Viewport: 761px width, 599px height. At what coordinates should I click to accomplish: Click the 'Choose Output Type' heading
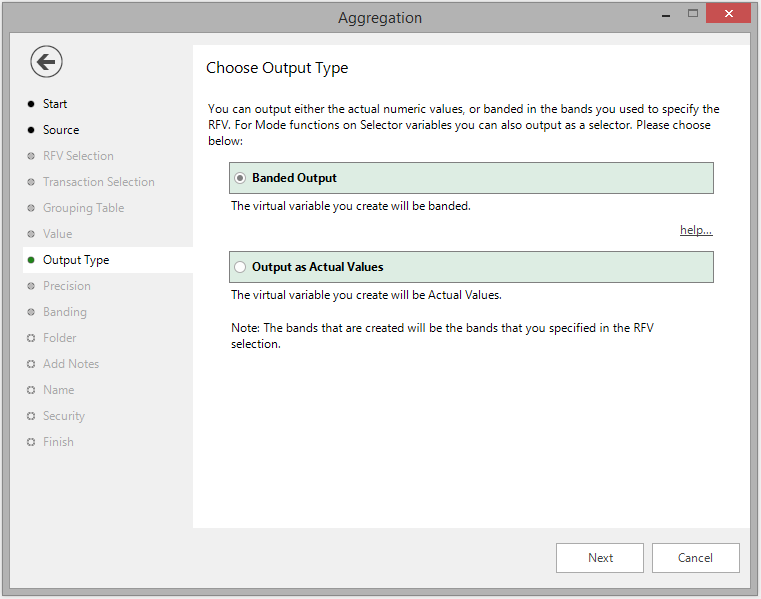coord(277,68)
